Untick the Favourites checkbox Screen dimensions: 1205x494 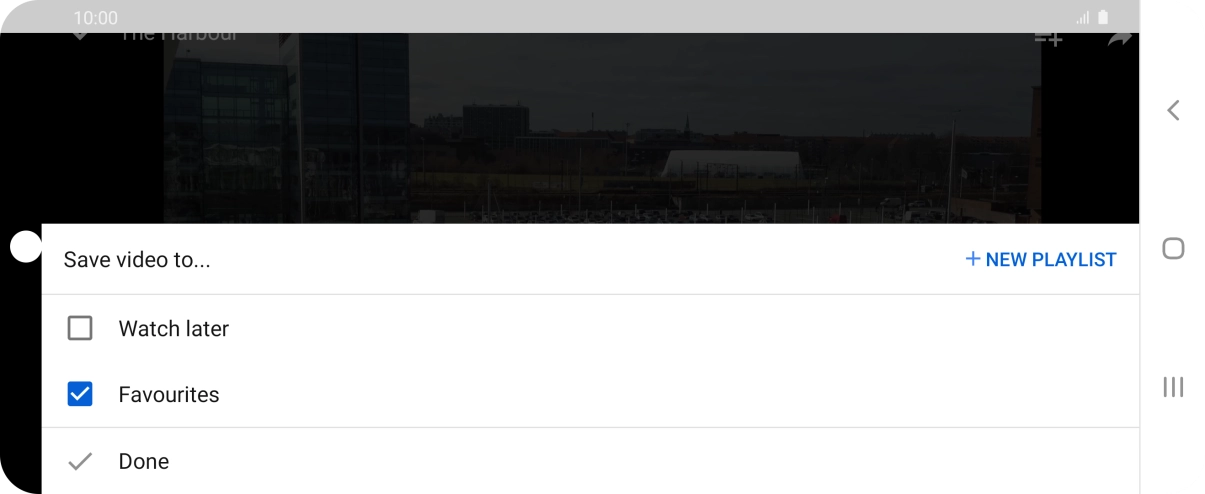point(80,394)
